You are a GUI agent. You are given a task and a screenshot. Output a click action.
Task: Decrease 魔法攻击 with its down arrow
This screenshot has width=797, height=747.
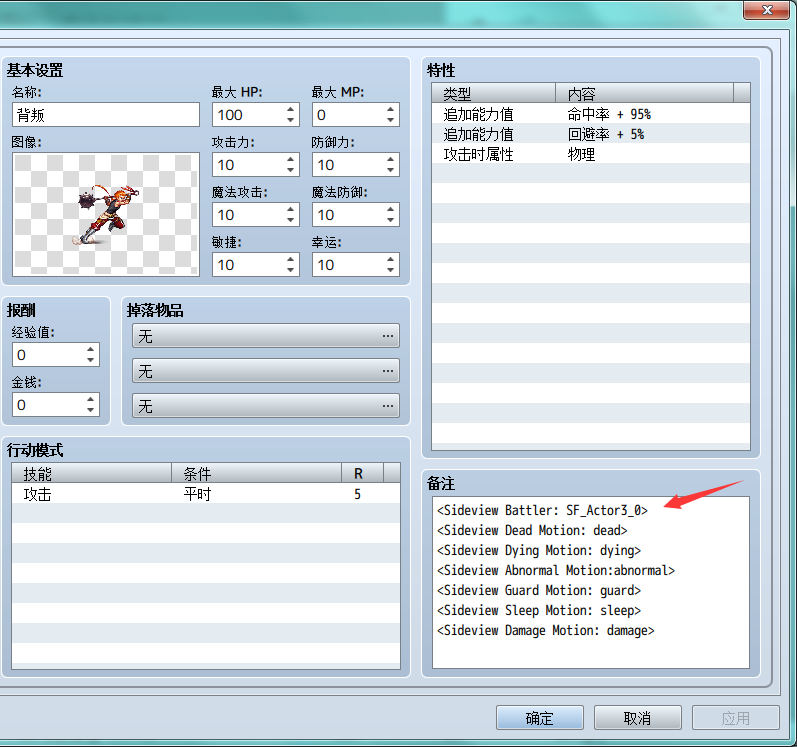(x=290, y=220)
